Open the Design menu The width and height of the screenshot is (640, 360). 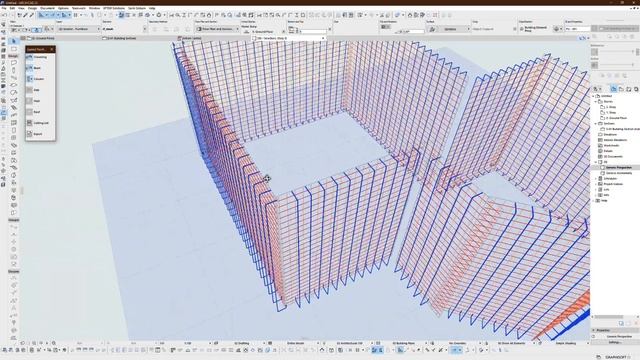pyautogui.click(x=32, y=8)
